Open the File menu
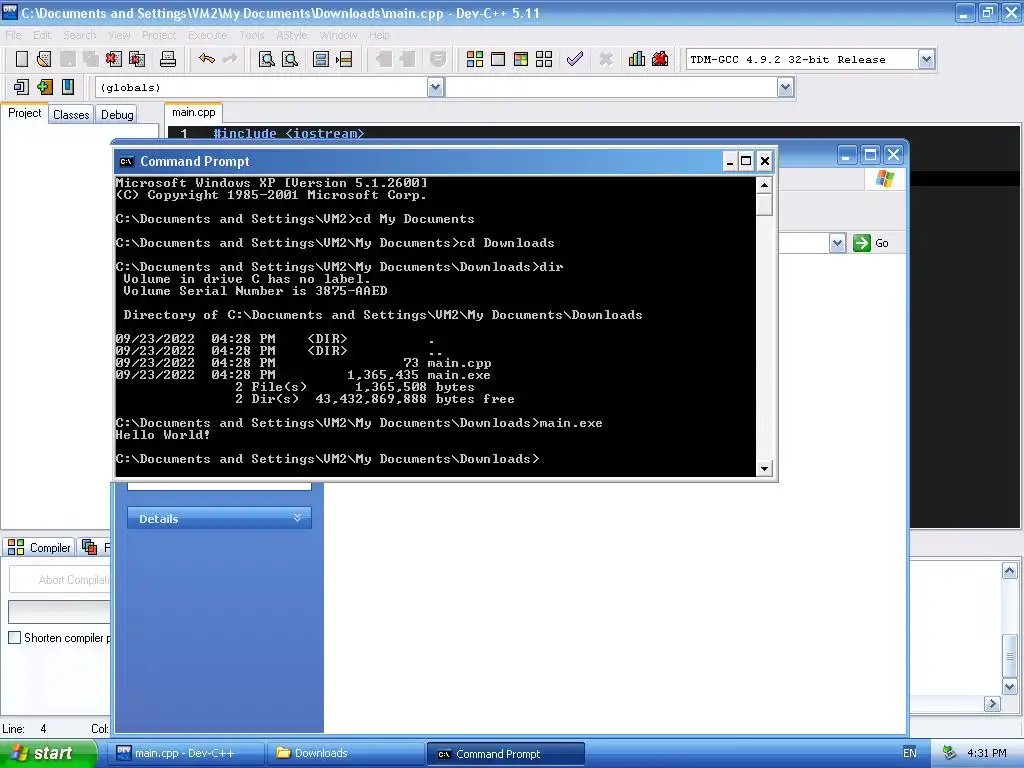Screen dimensions: 1024x768 pos(13,35)
